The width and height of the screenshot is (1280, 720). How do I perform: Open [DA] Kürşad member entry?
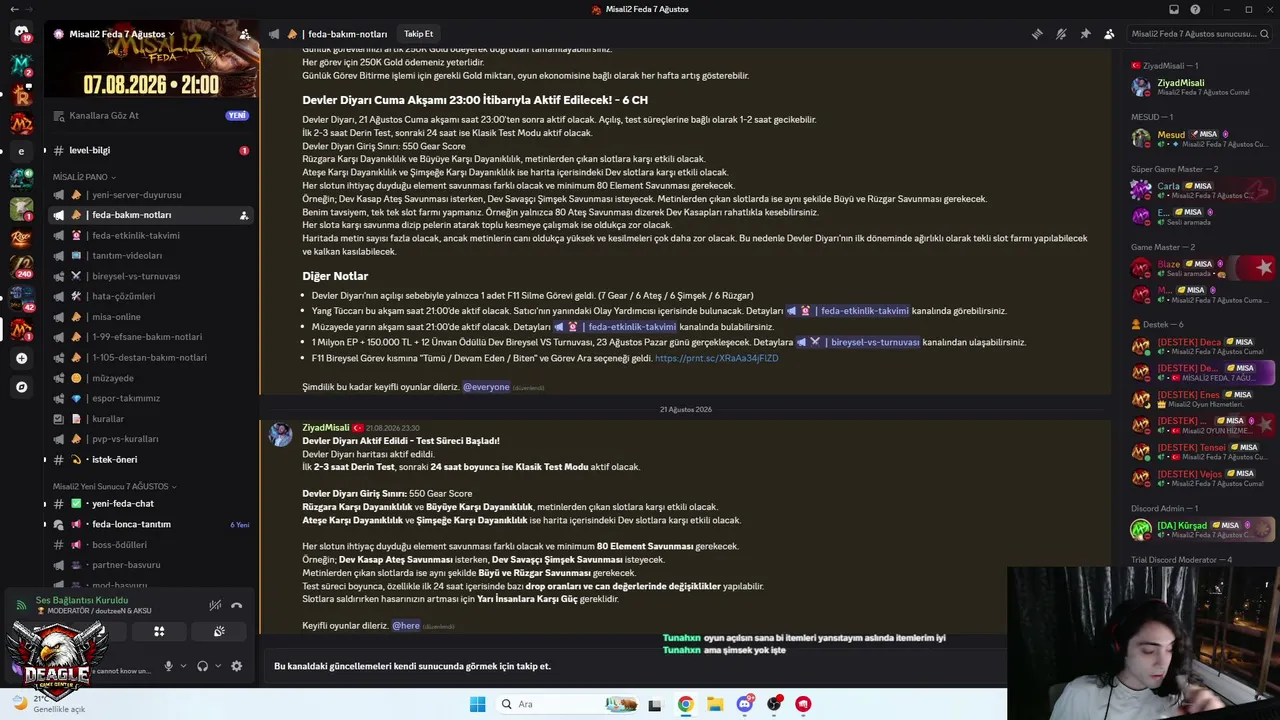pyautogui.click(x=1203, y=529)
